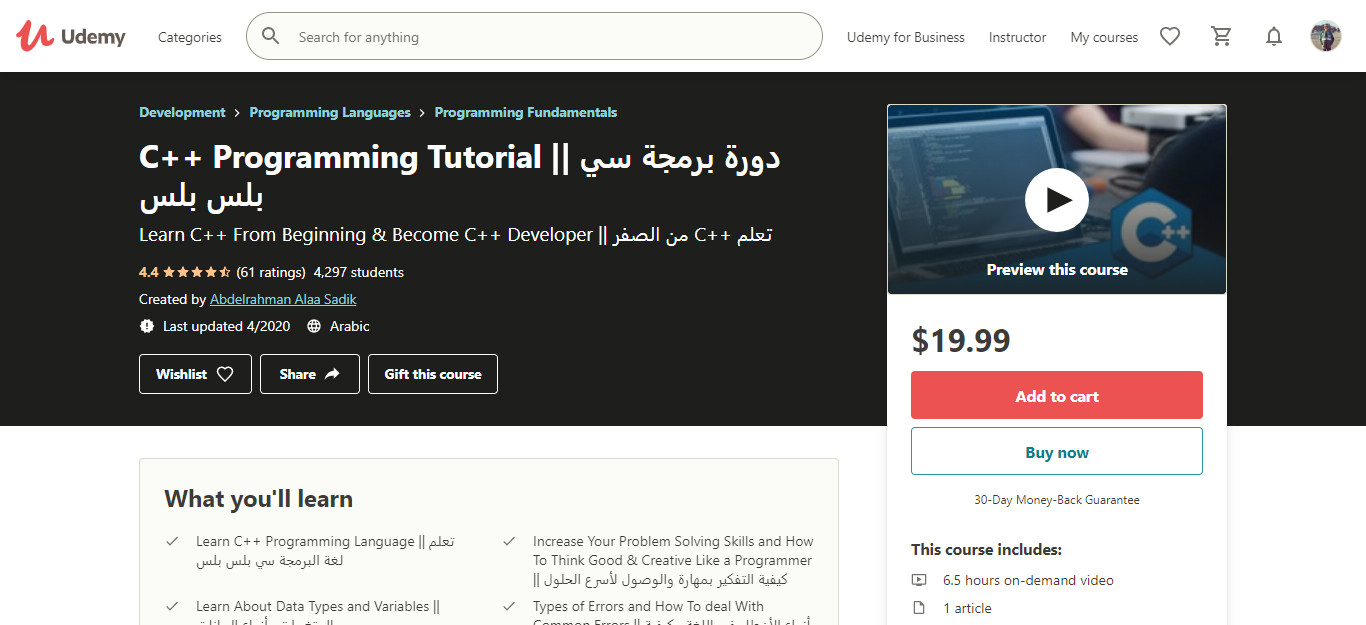Click the Gift this course button
Image resolution: width=1366 pixels, height=625 pixels.
[432, 373]
